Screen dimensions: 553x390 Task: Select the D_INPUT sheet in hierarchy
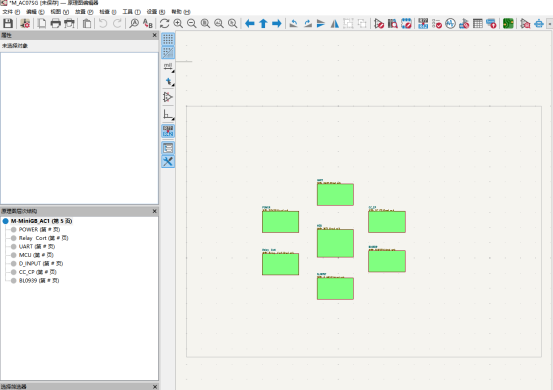[x=41, y=263]
